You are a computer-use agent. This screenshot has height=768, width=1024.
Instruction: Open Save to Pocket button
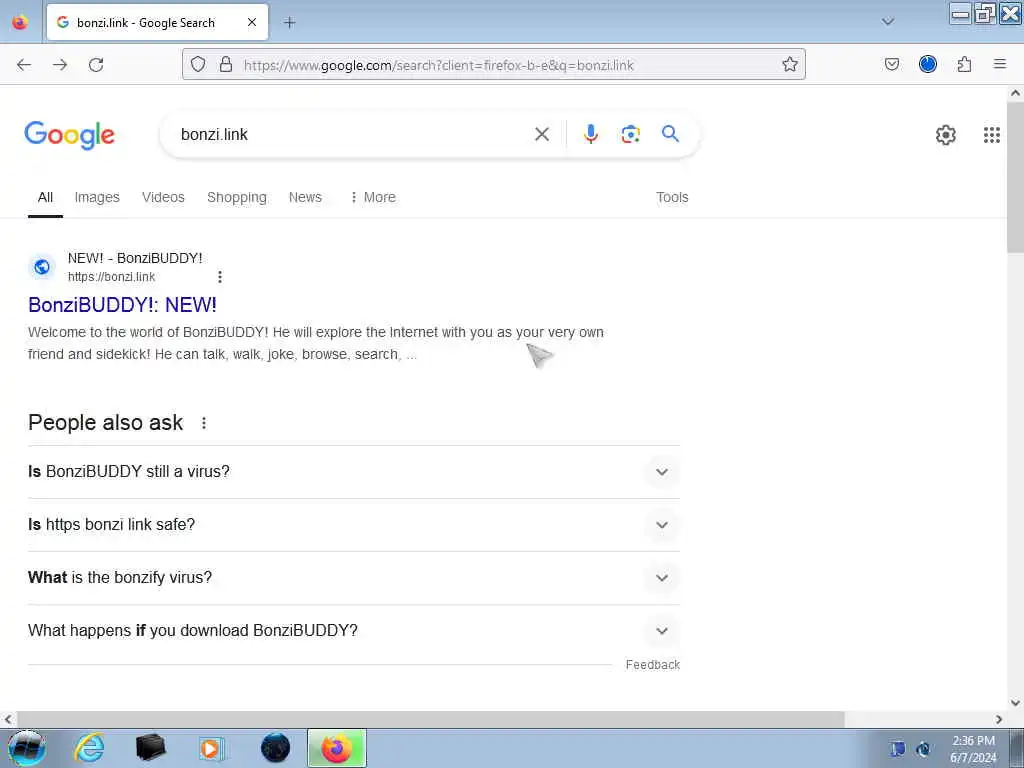(x=891, y=64)
